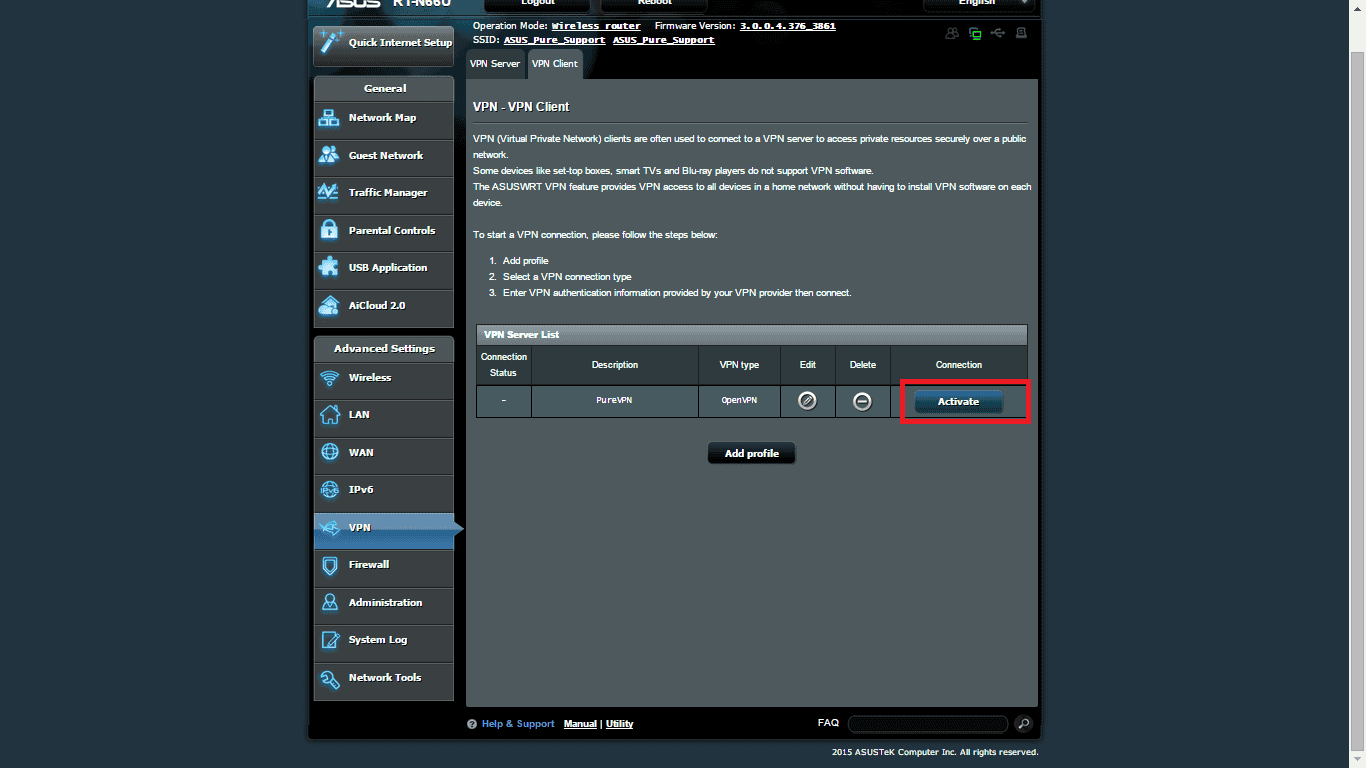Image resolution: width=1366 pixels, height=768 pixels.
Task: Open Network Map in sidebar
Action: (383, 118)
